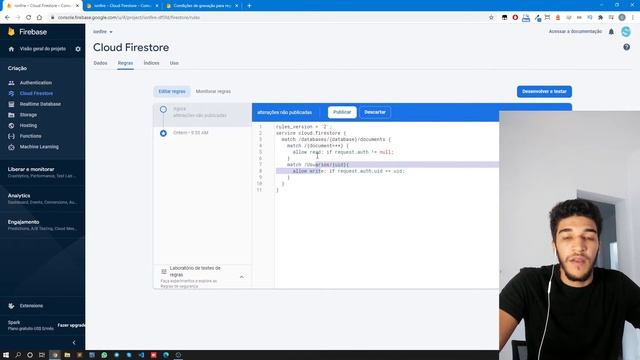This screenshot has width=640, height=360.
Task: Reload the page in the browser
Action: [x=29, y=18]
